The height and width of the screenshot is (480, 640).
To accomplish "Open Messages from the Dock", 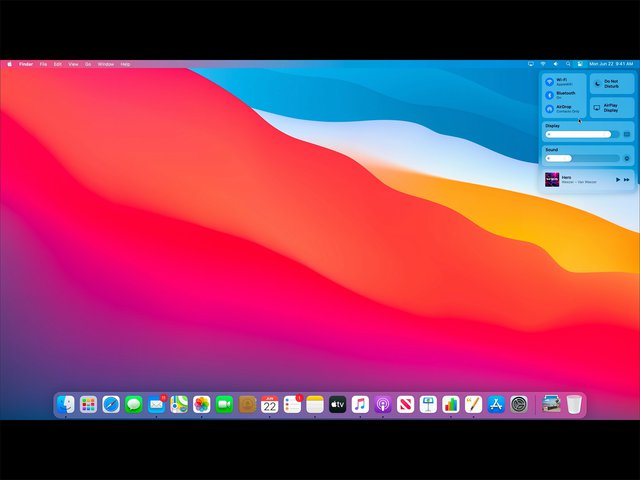I will (134, 405).
